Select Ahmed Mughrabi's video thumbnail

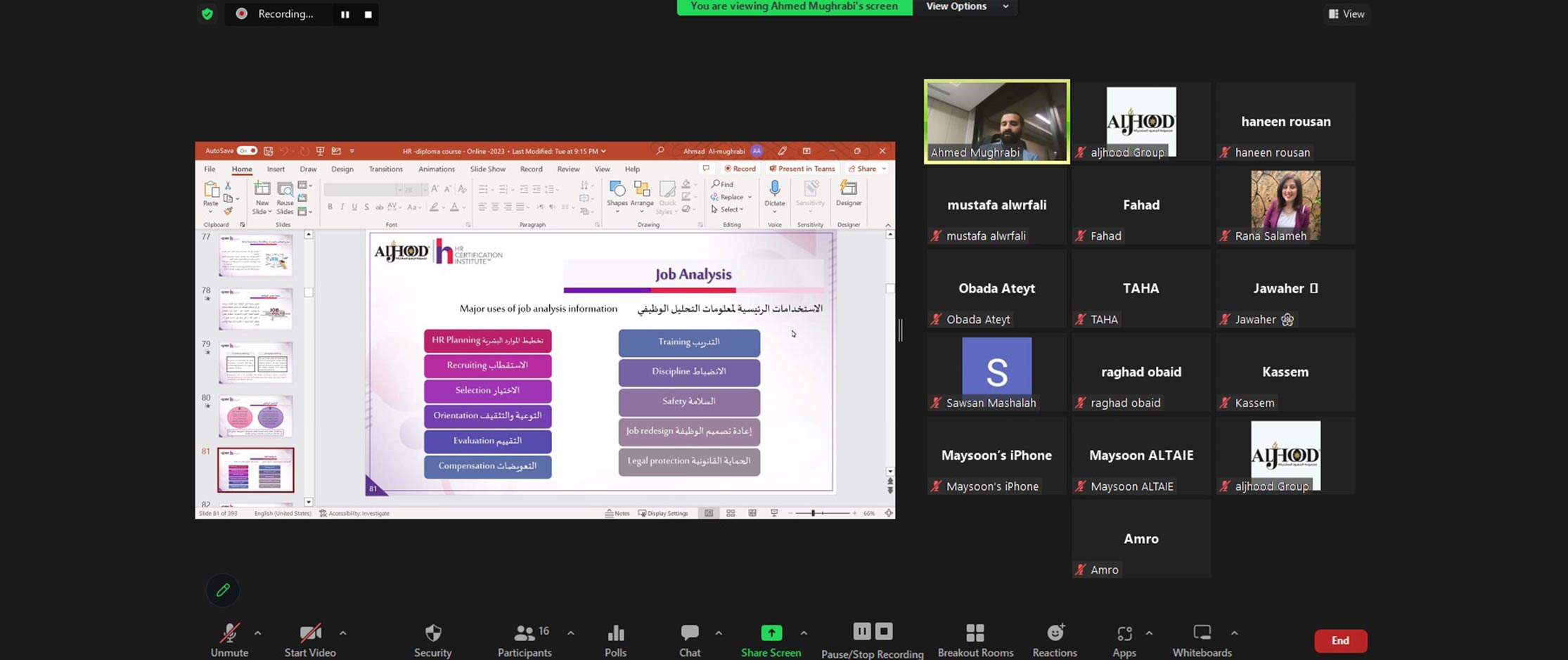coord(996,121)
